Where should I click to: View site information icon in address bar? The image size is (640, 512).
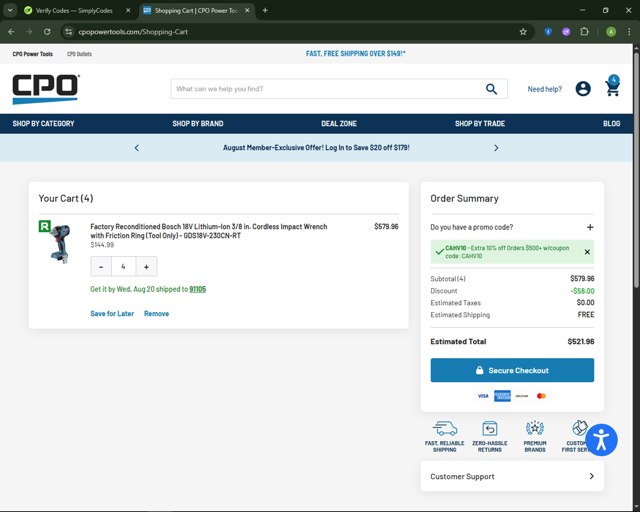click(x=69, y=32)
